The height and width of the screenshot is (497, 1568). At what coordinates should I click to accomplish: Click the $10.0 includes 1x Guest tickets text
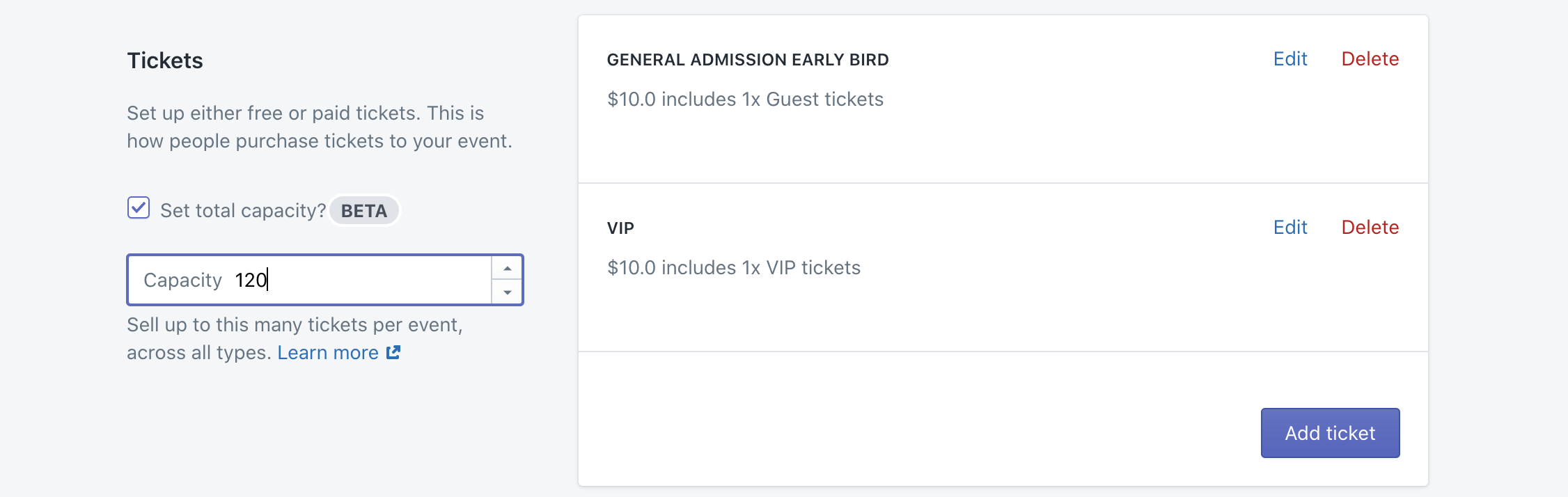(x=745, y=100)
